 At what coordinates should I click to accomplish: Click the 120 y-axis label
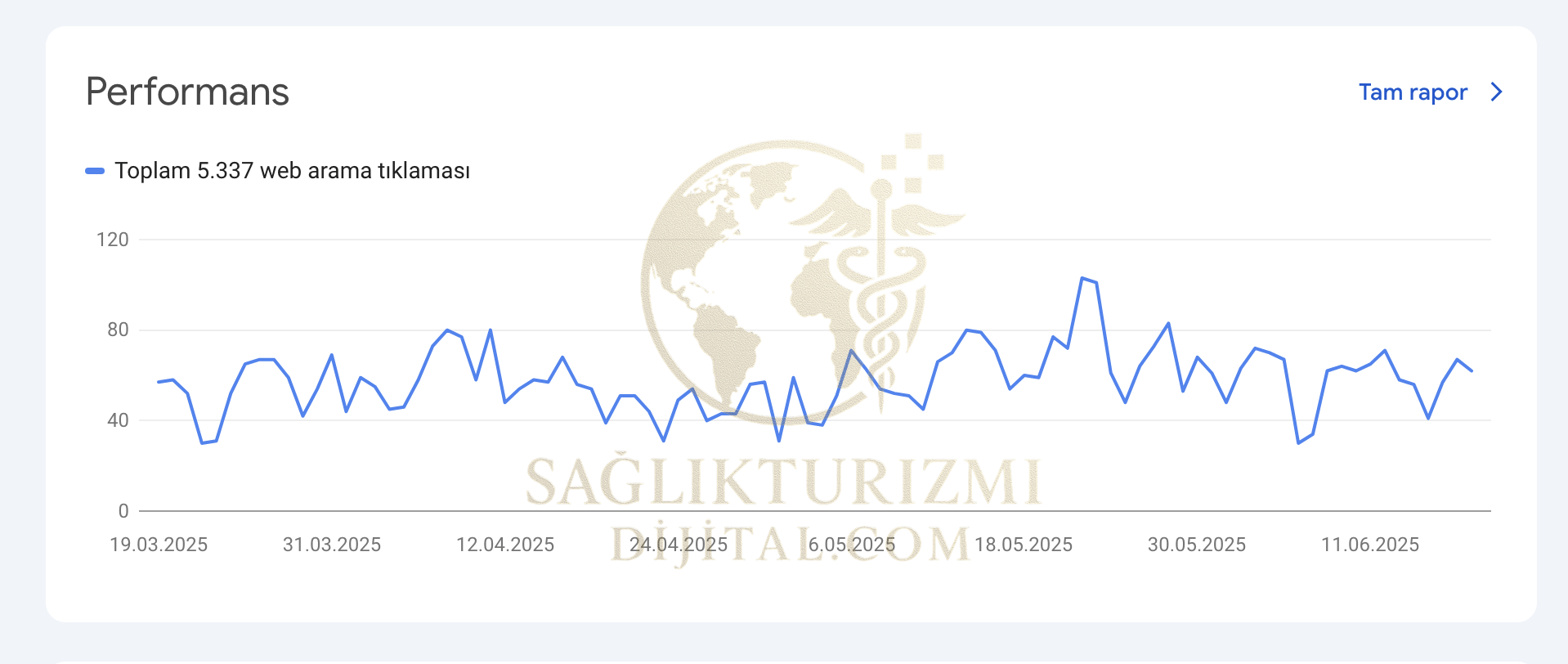point(113,240)
